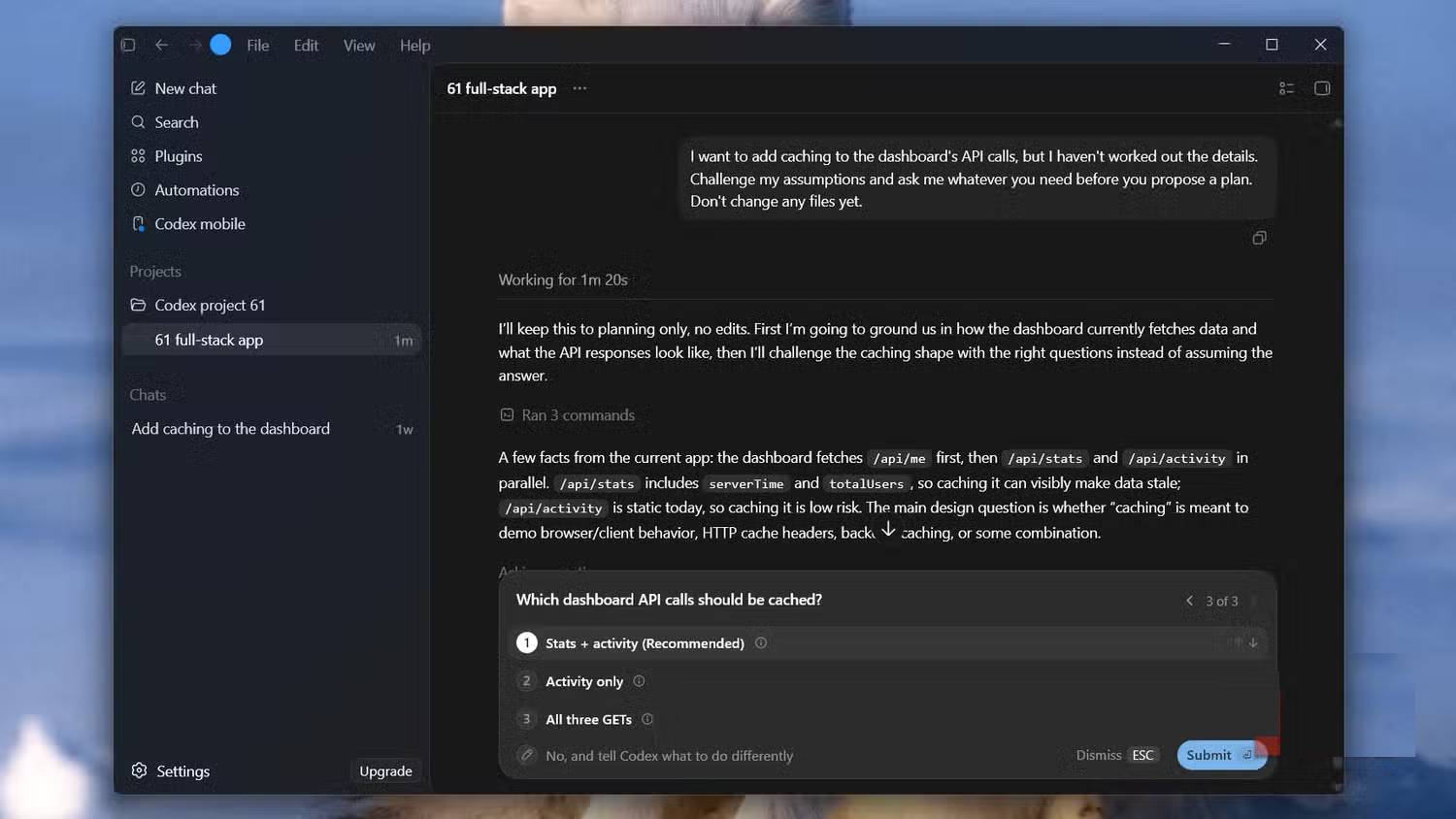The image size is (1456, 819).
Task: Click the /api/me code chip
Action: coord(899,459)
